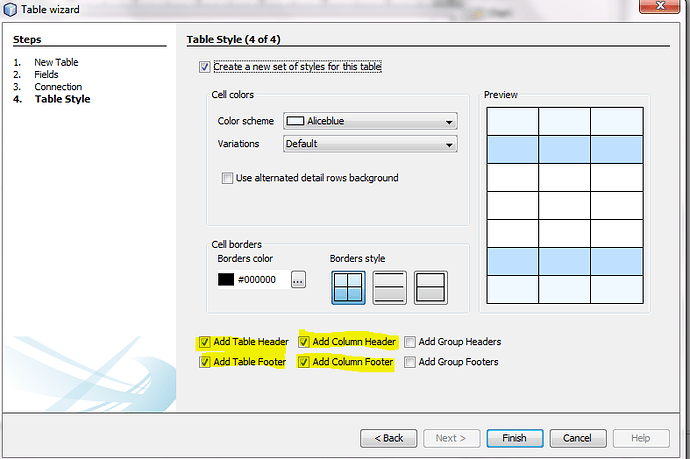Open borders color picker with ellipsis button
This screenshot has height=459, width=690.
click(x=298, y=280)
